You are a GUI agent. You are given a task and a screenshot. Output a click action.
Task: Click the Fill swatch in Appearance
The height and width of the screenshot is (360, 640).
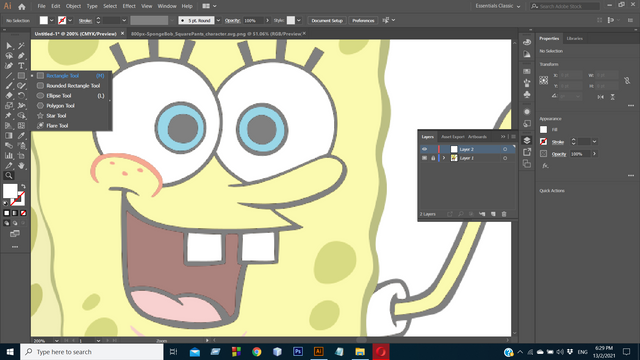pos(543,129)
